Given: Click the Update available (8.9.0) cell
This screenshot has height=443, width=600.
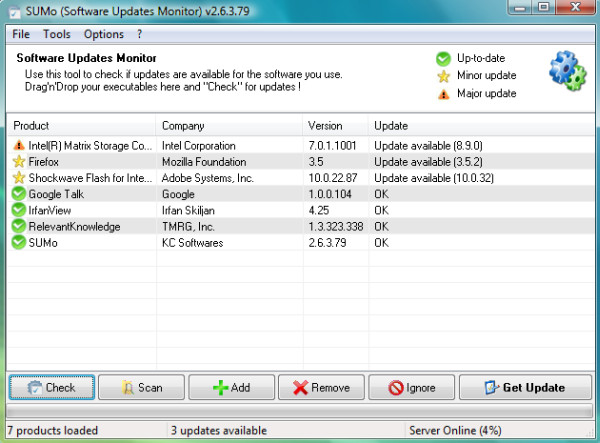Looking at the screenshot, I should (x=428, y=145).
